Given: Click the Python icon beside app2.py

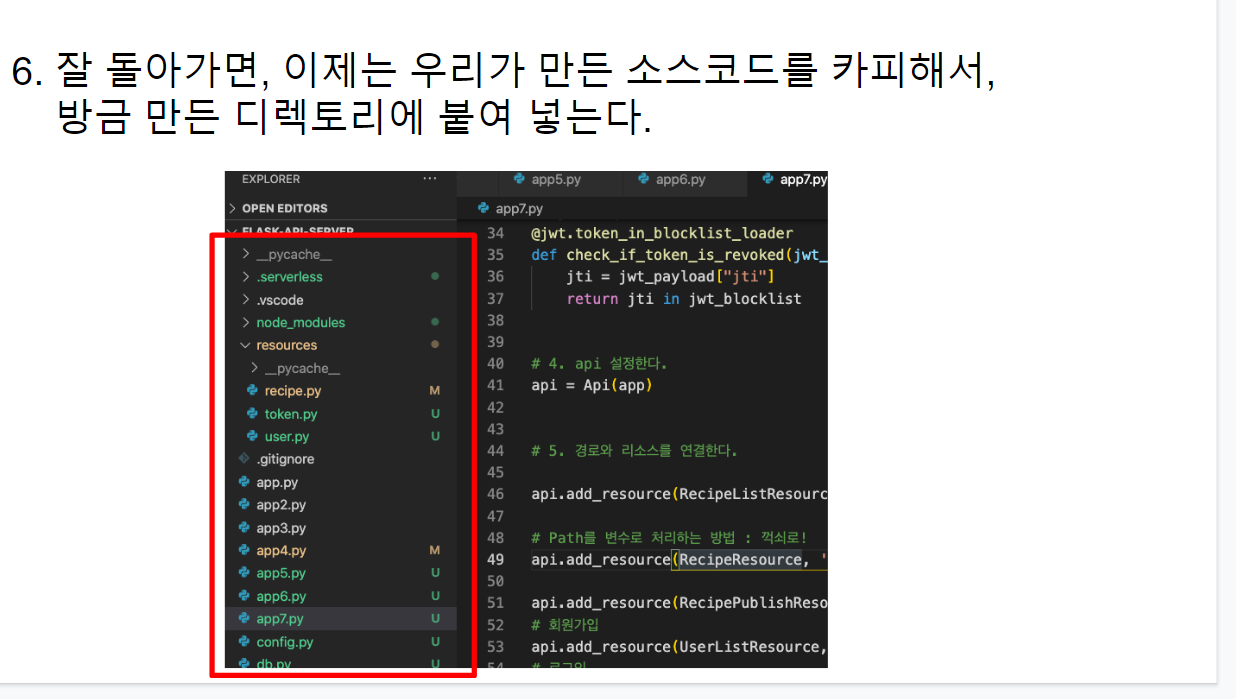Looking at the screenshot, I should click(x=244, y=505).
